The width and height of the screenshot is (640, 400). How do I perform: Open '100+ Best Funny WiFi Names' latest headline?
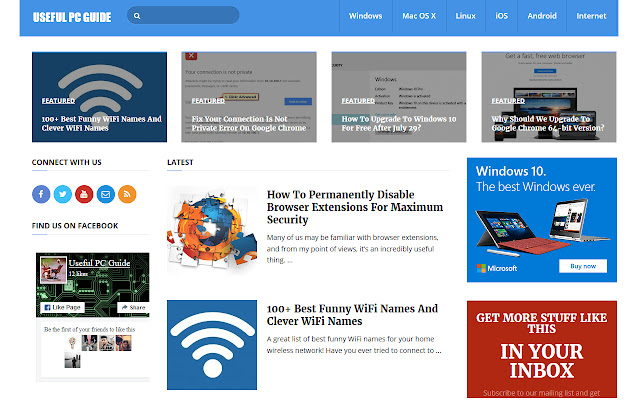pos(352,315)
